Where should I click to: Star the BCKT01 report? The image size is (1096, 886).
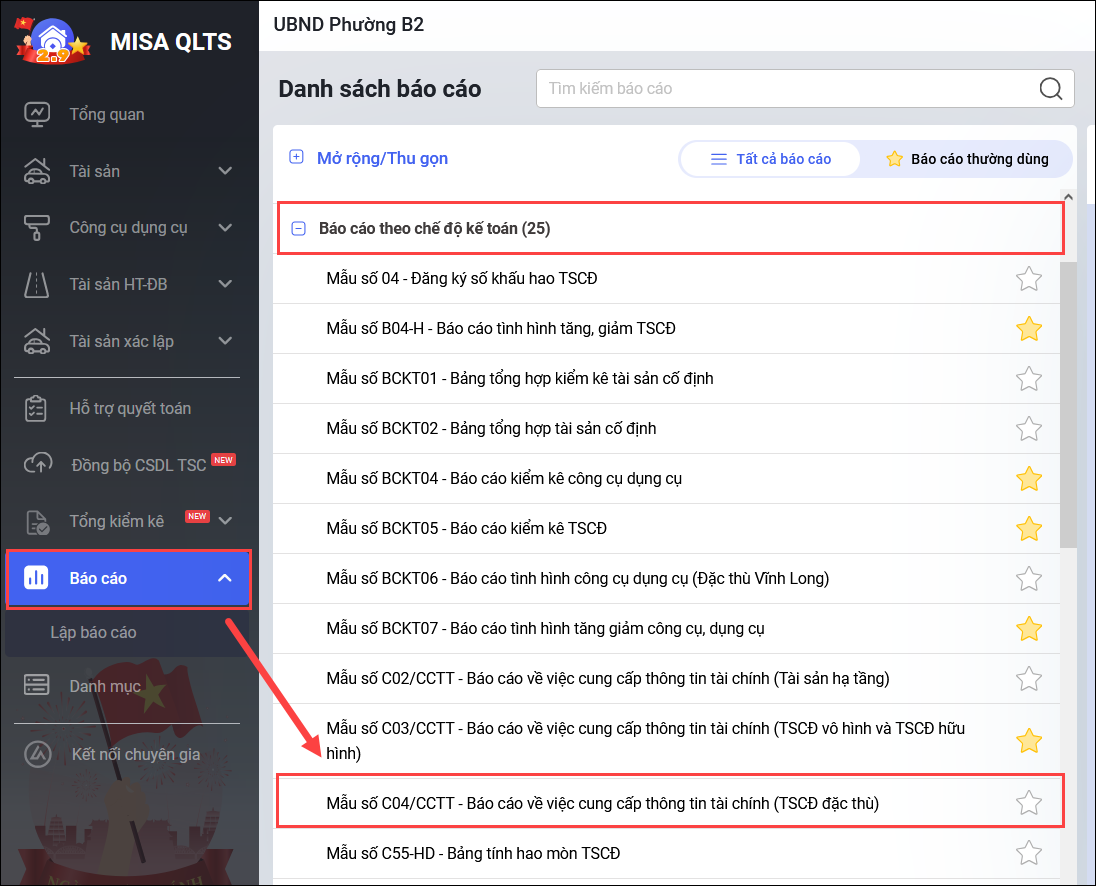coord(1029,379)
